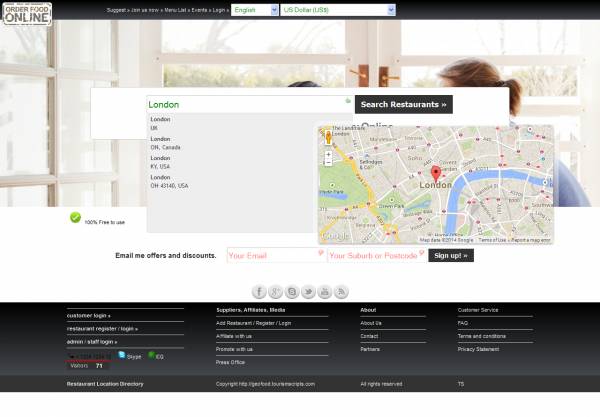Select the Street View pegman icon

point(328,137)
